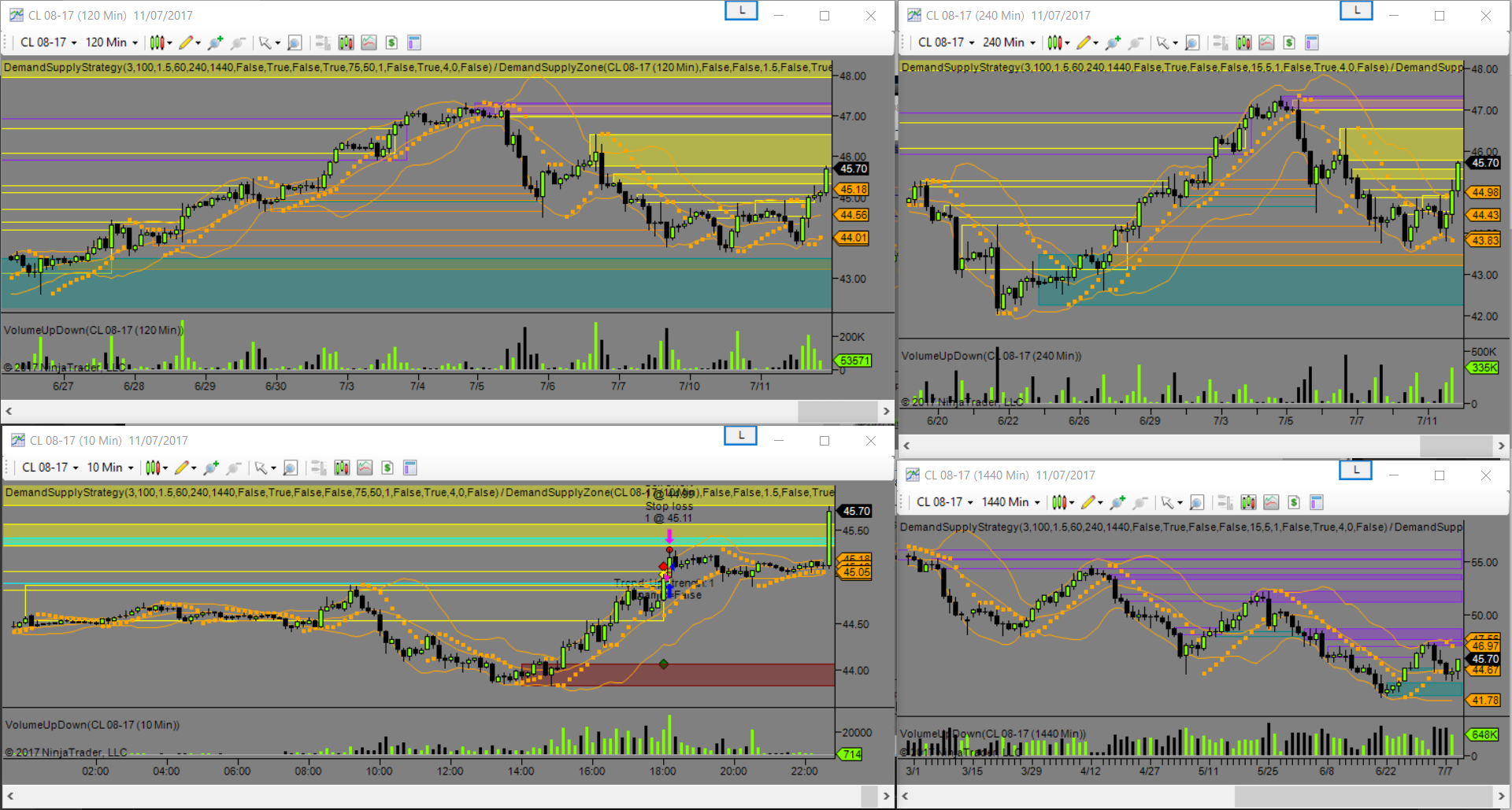Open Strategies dollar icon in 10 Min window
Image resolution: width=1512 pixels, height=810 pixels.
(x=387, y=468)
